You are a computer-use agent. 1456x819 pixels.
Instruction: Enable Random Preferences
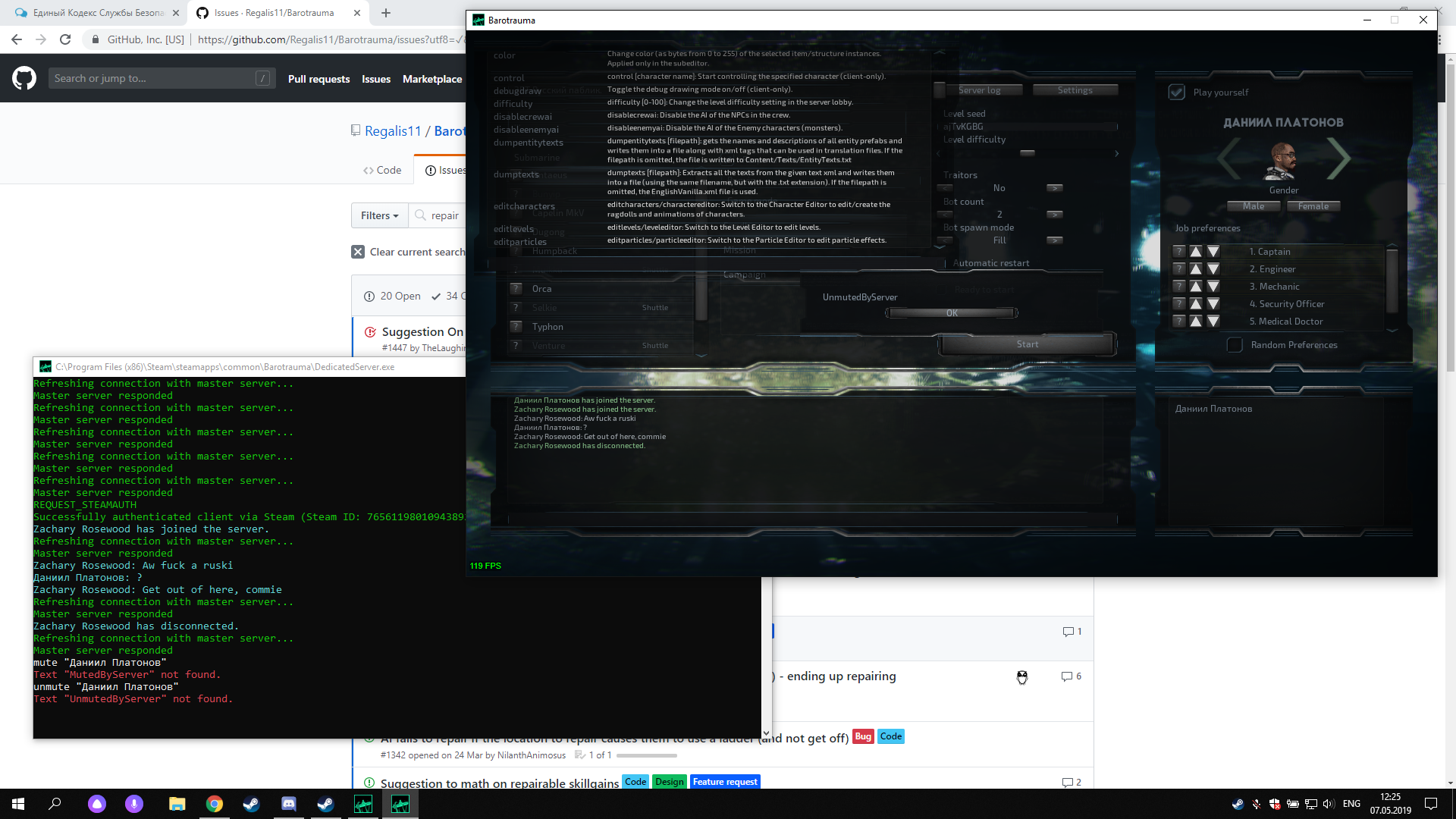(x=1234, y=344)
